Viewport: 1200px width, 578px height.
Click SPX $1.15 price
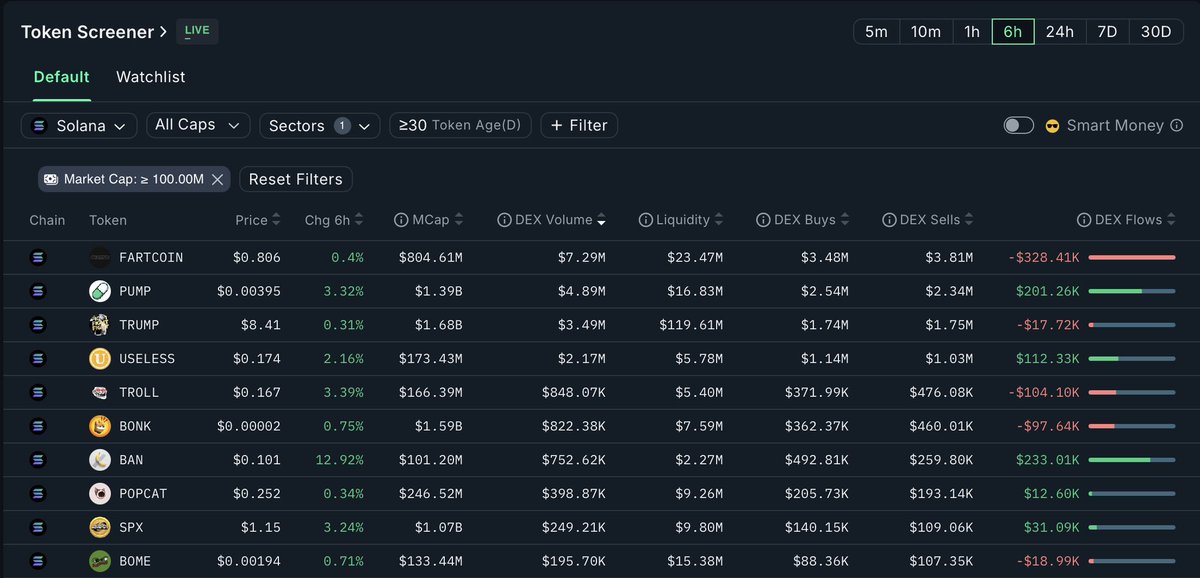point(261,528)
